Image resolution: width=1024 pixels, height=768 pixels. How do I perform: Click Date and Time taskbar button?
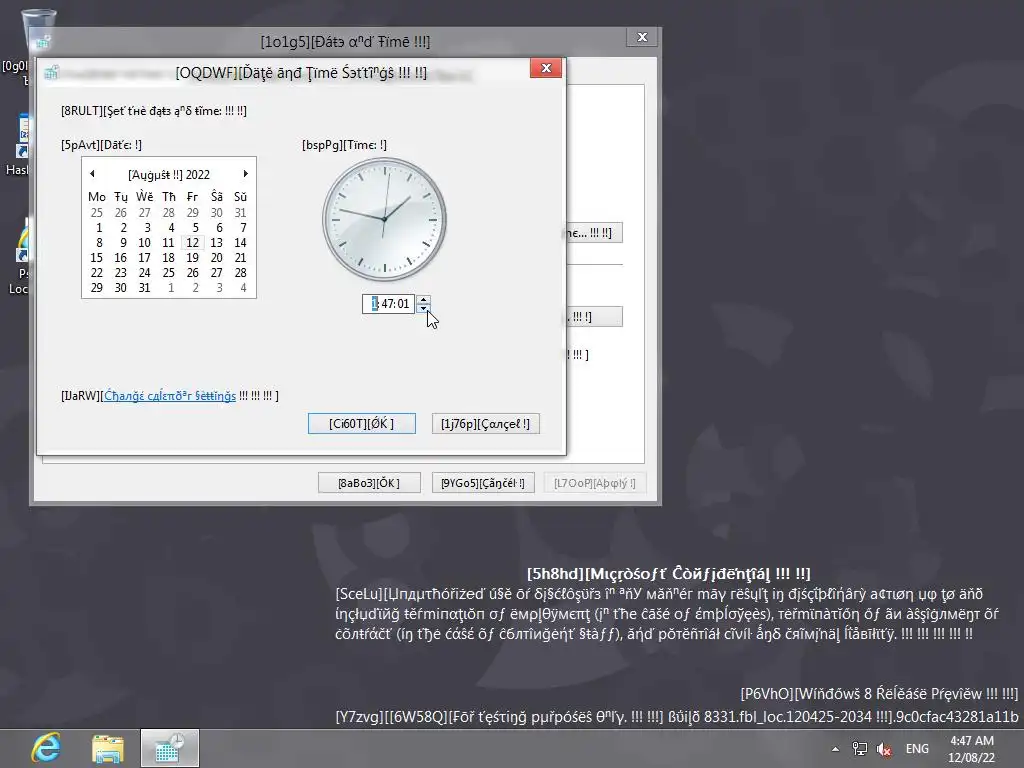tap(170, 748)
